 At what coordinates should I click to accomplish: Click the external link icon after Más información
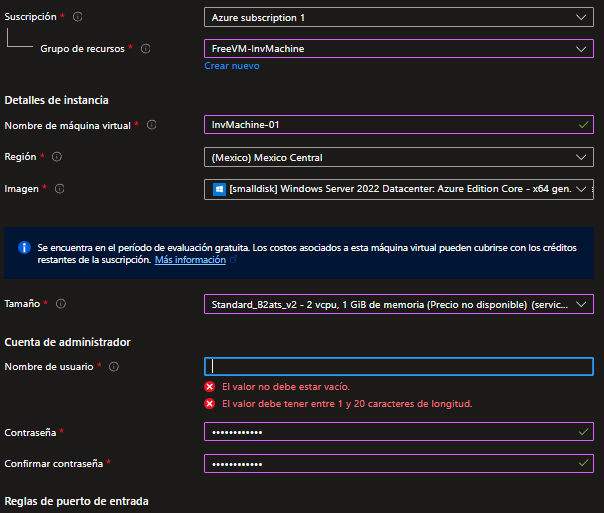(x=233, y=260)
